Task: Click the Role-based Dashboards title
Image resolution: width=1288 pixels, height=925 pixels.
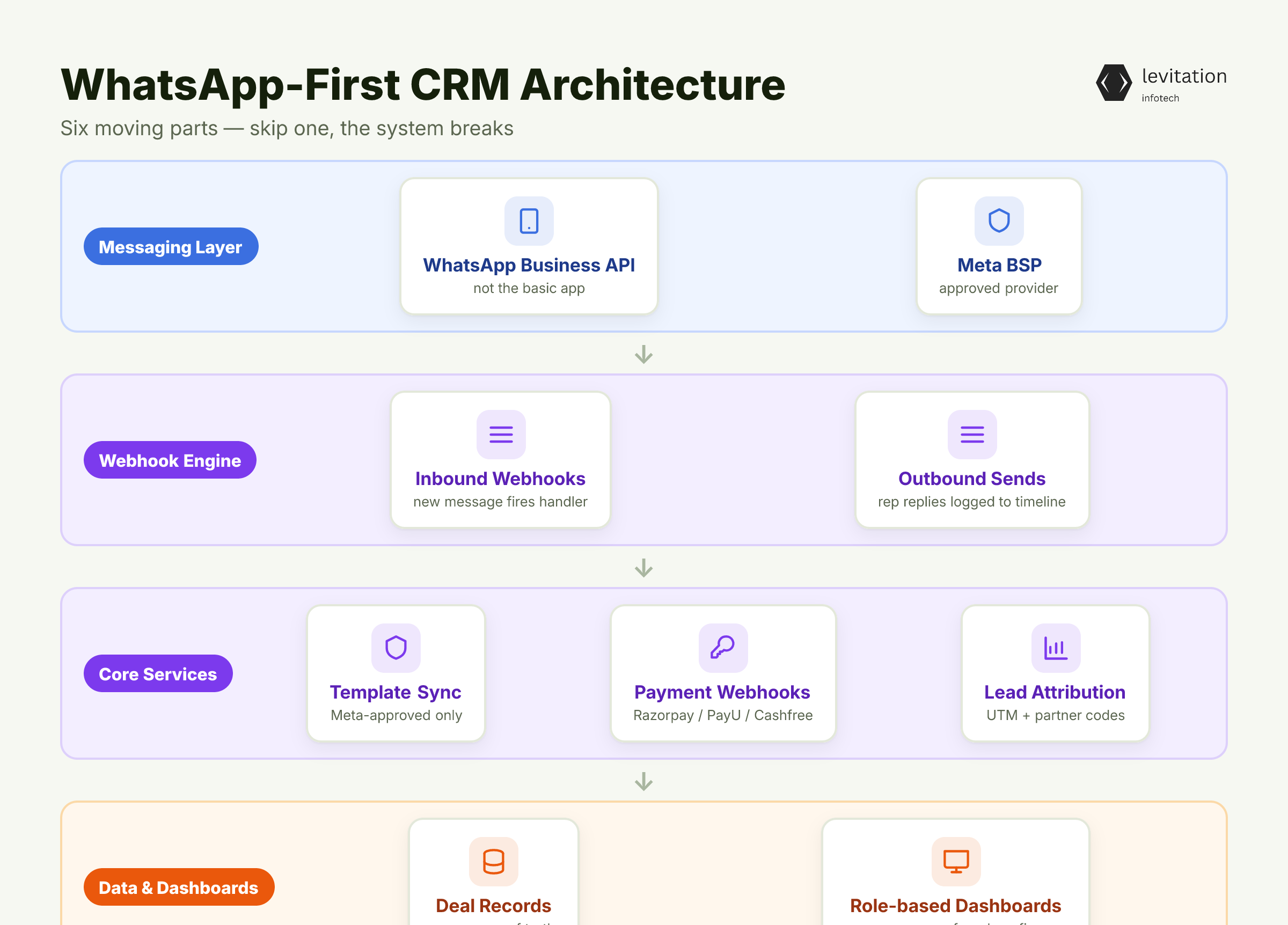Action: click(x=956, y=906)
